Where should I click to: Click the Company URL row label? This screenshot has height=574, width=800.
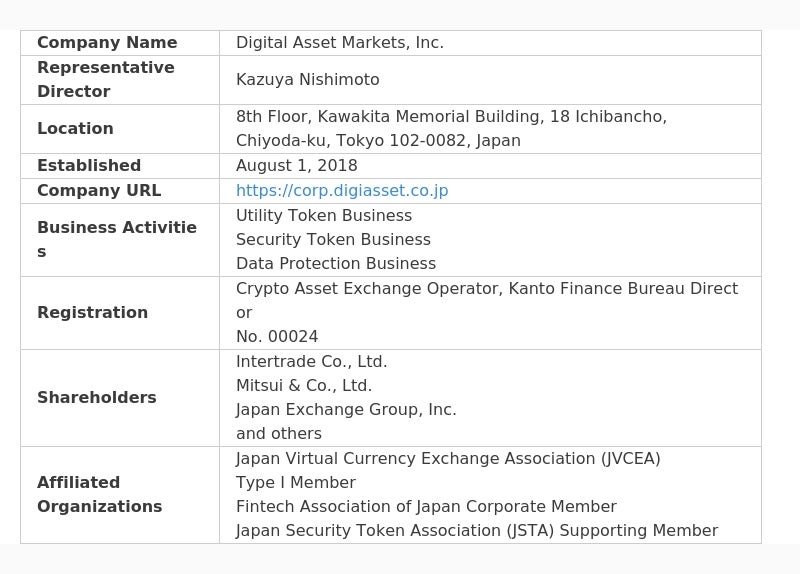pyautogui.click(x=99, y=190)
